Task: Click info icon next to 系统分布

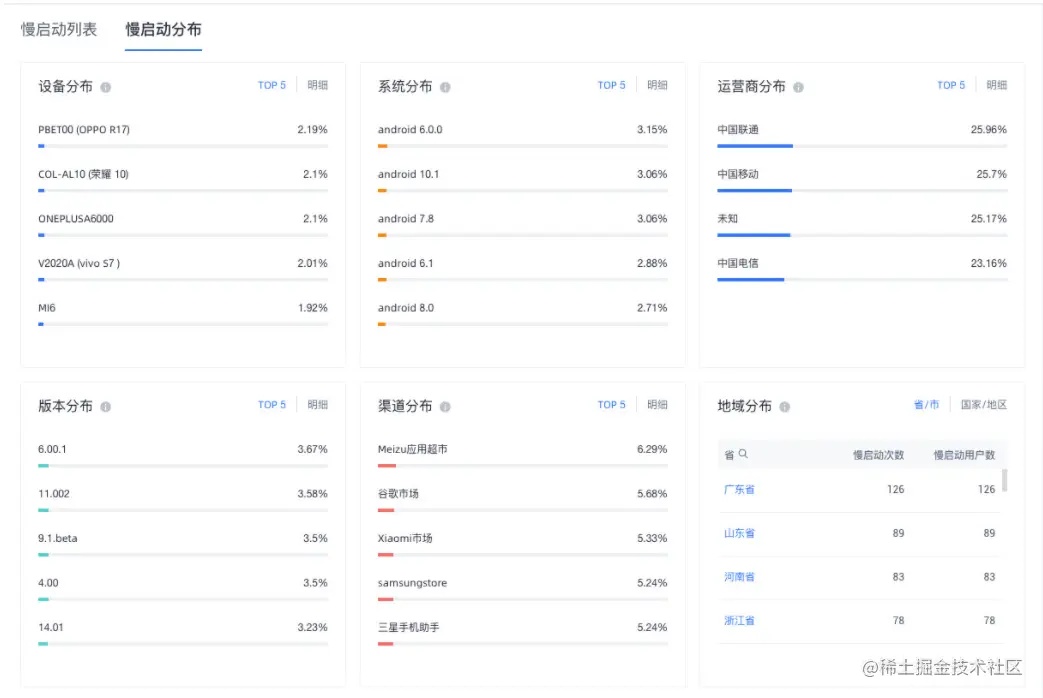Action: click(445, 87)
